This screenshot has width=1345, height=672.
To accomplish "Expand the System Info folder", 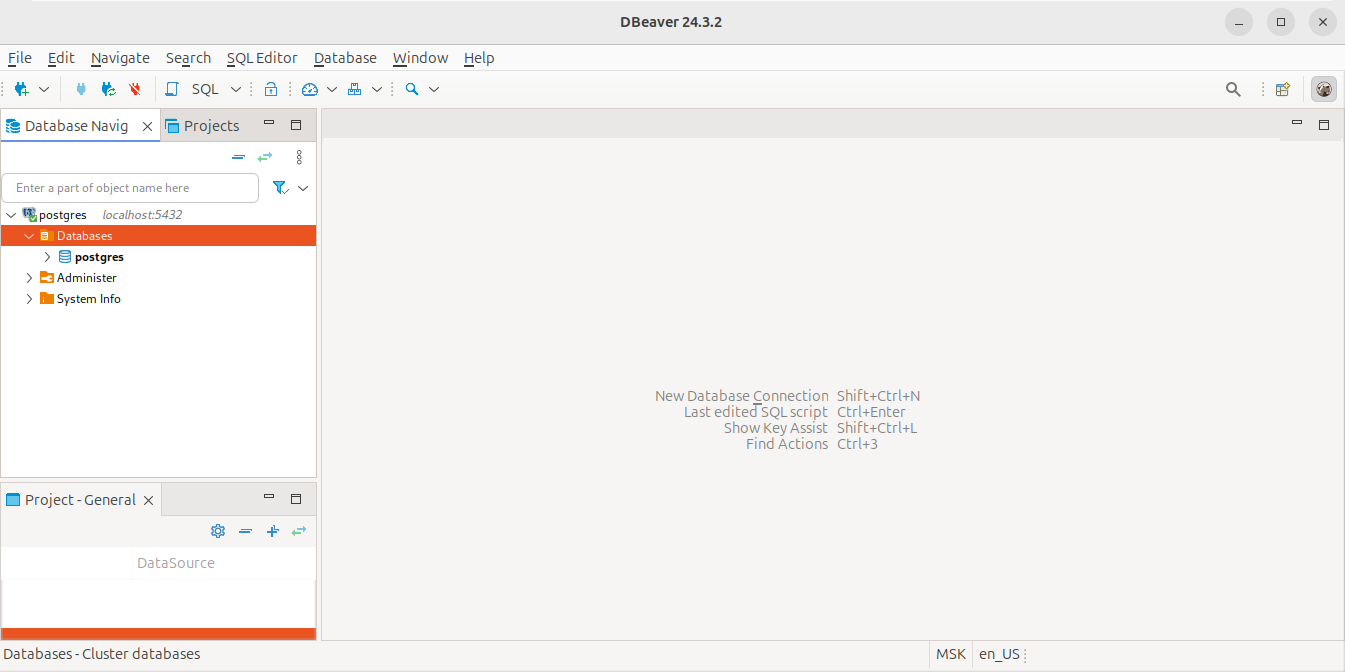I will coord(29,299).
